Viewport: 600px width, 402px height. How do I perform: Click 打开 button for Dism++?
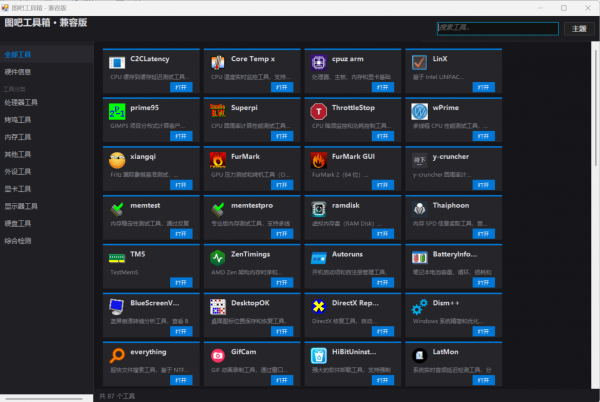point(484,331)
